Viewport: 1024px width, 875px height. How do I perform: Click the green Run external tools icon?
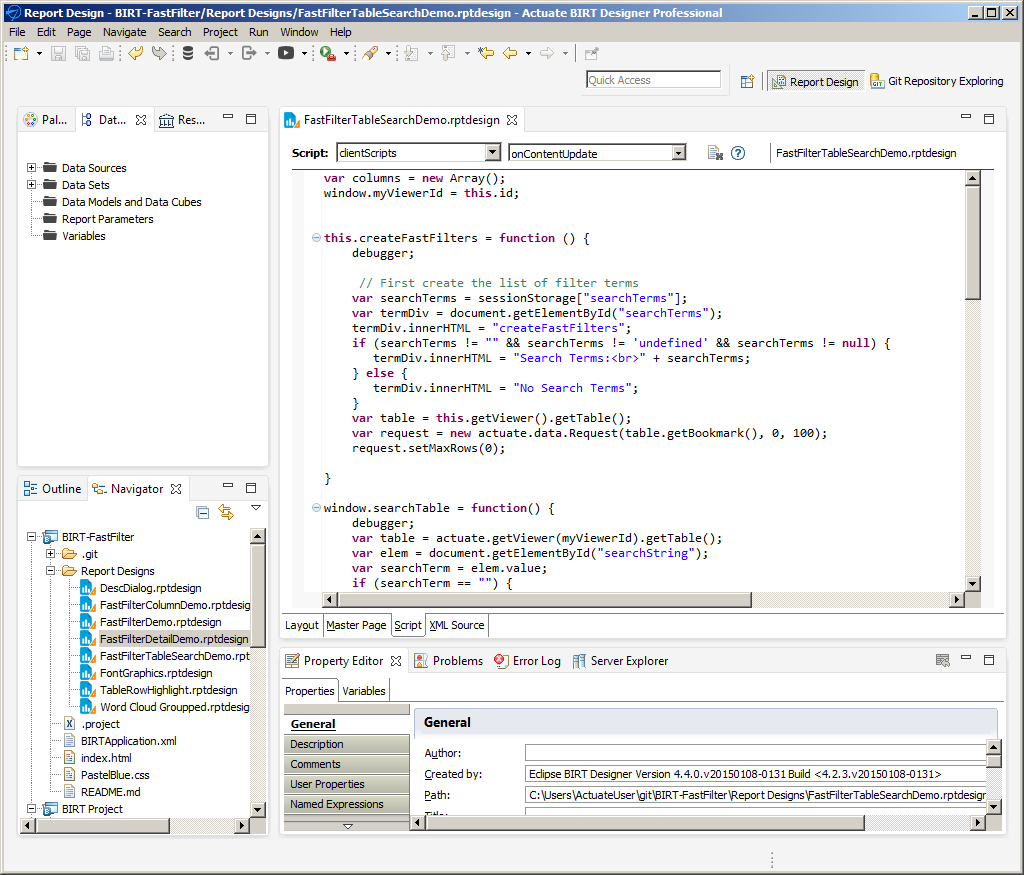[x=328, y=54]
